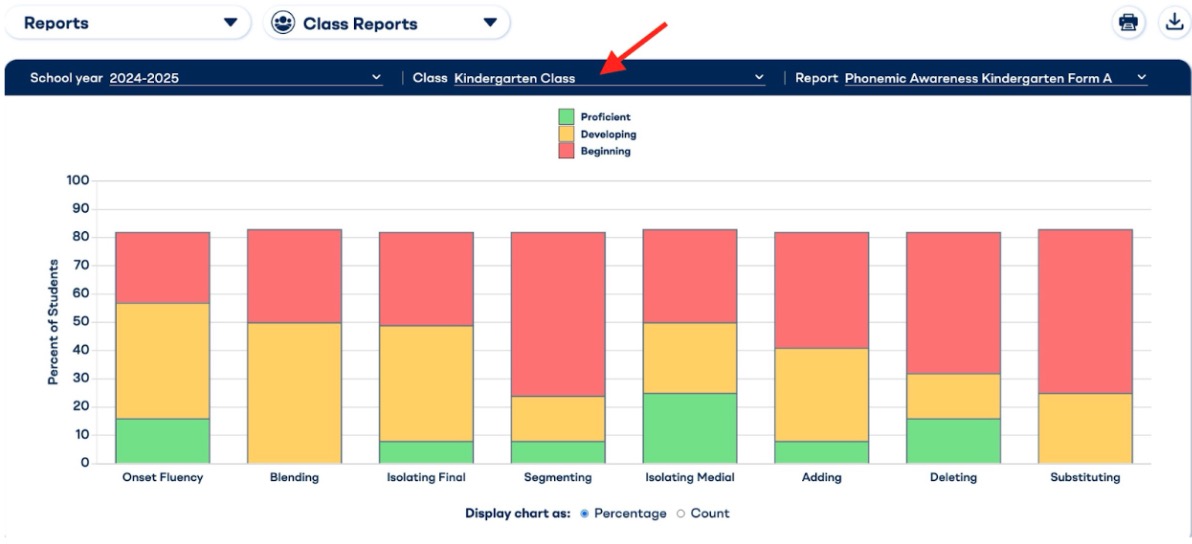Click the Class Reports group icon
The height and width of the screenshot is (544, 1192).
pyautogui.click(x=283, y=24)
